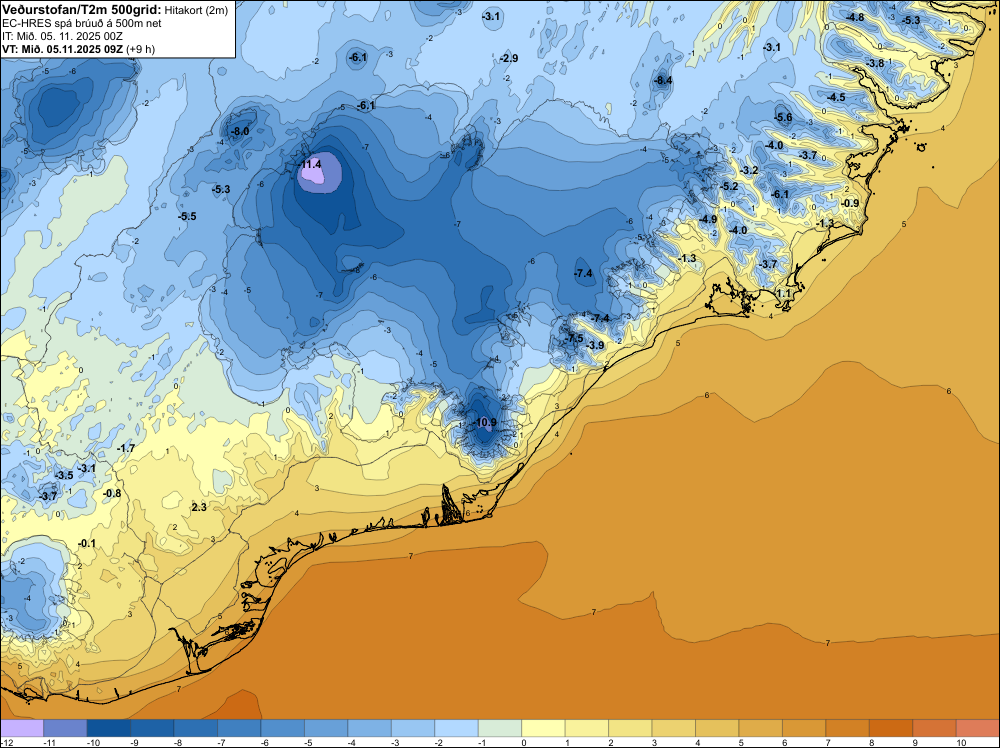Pick the legend swatch right of 10
This screenshot has height=748, width=1000.
pyautogui.click(x=978, y=728)
